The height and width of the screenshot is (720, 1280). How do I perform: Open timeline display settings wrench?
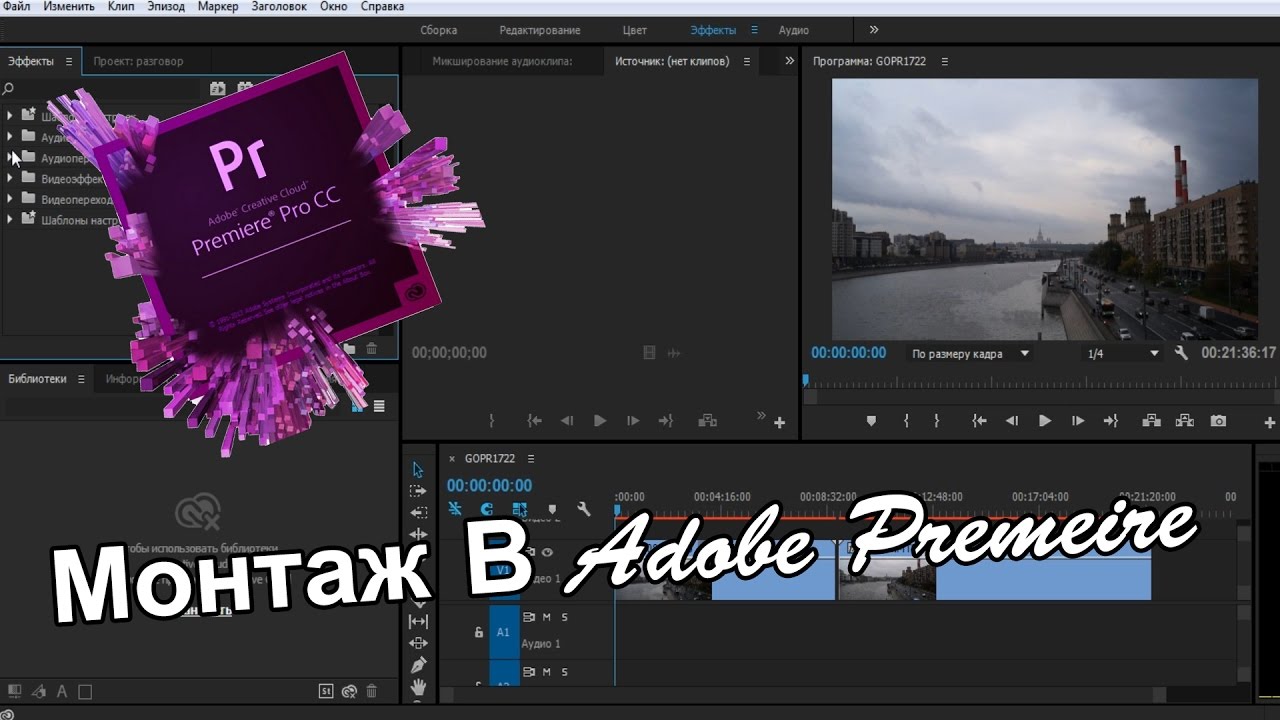coord(584,509)
